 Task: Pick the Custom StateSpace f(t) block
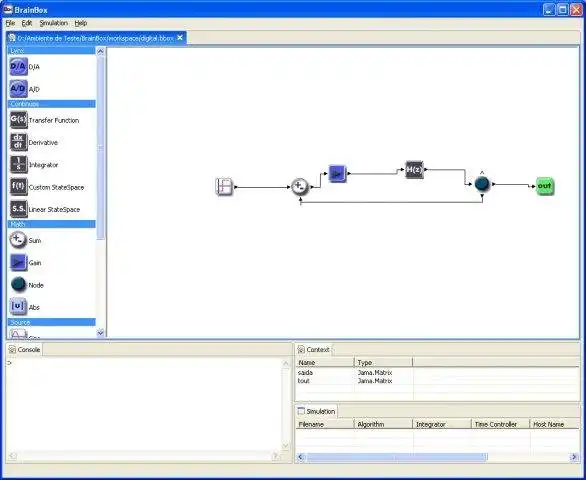[x=18, y=187]
